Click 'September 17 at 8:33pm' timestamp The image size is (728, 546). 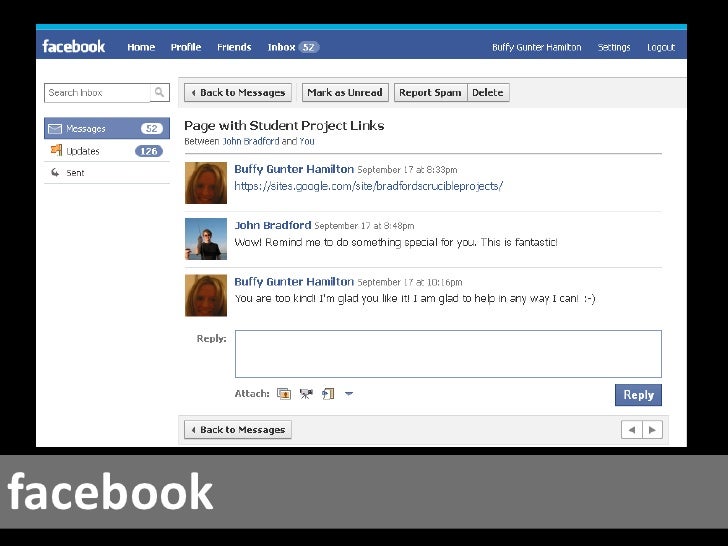pyautogui.click(x=407, y=170)
